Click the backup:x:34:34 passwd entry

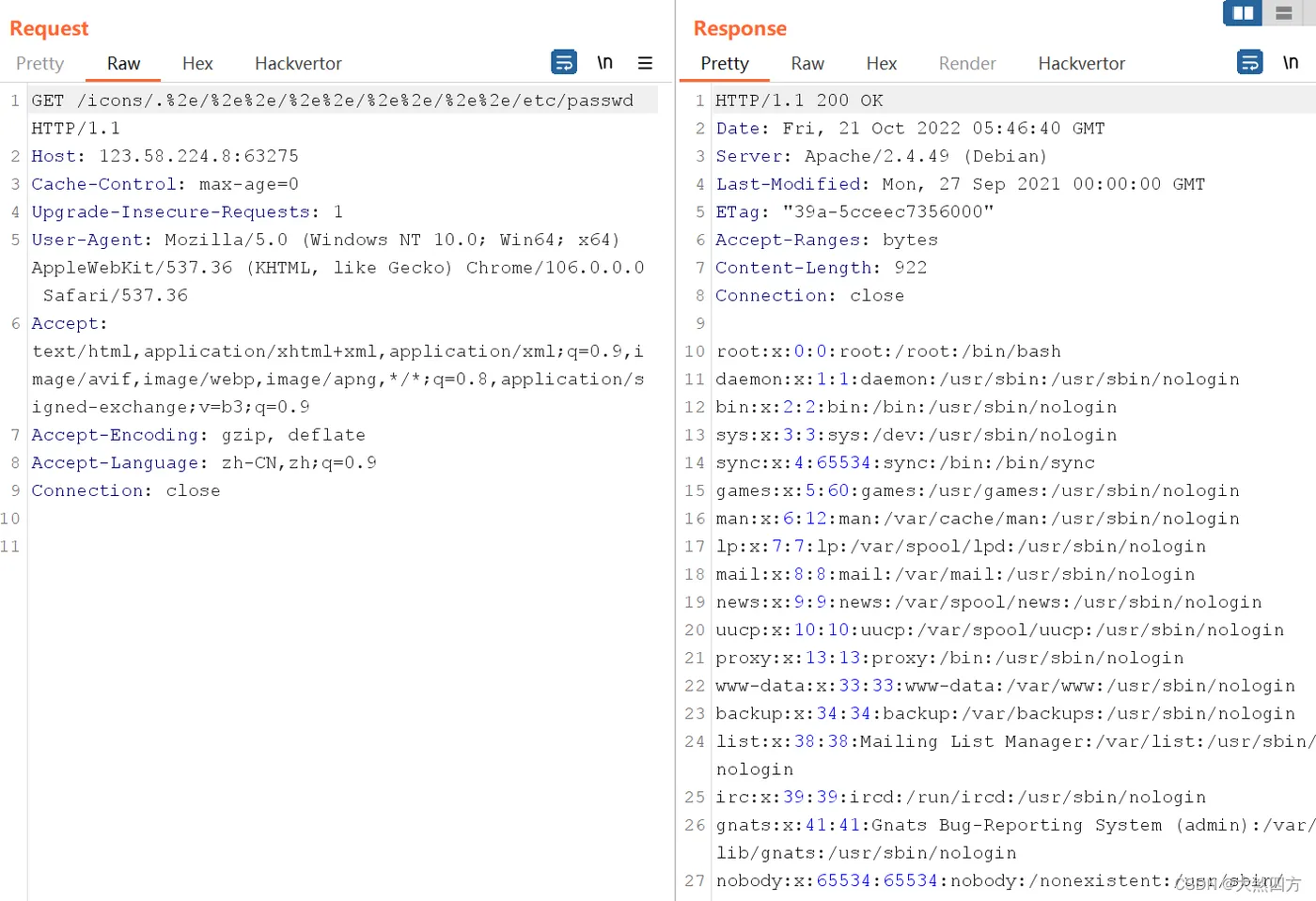click(1006, 714)
